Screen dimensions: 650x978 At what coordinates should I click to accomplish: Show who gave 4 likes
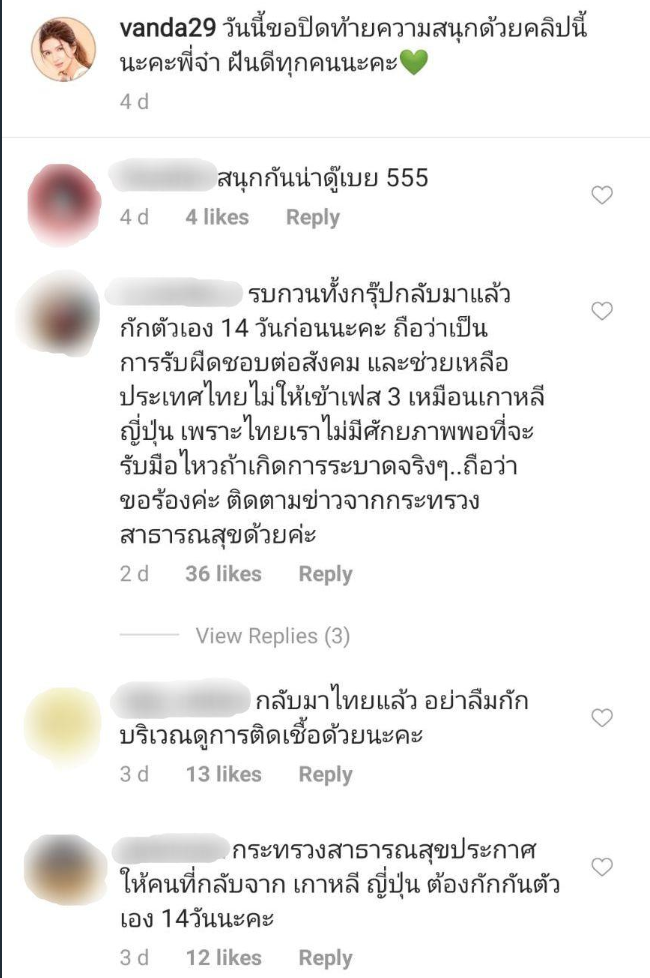pos(217,217)
